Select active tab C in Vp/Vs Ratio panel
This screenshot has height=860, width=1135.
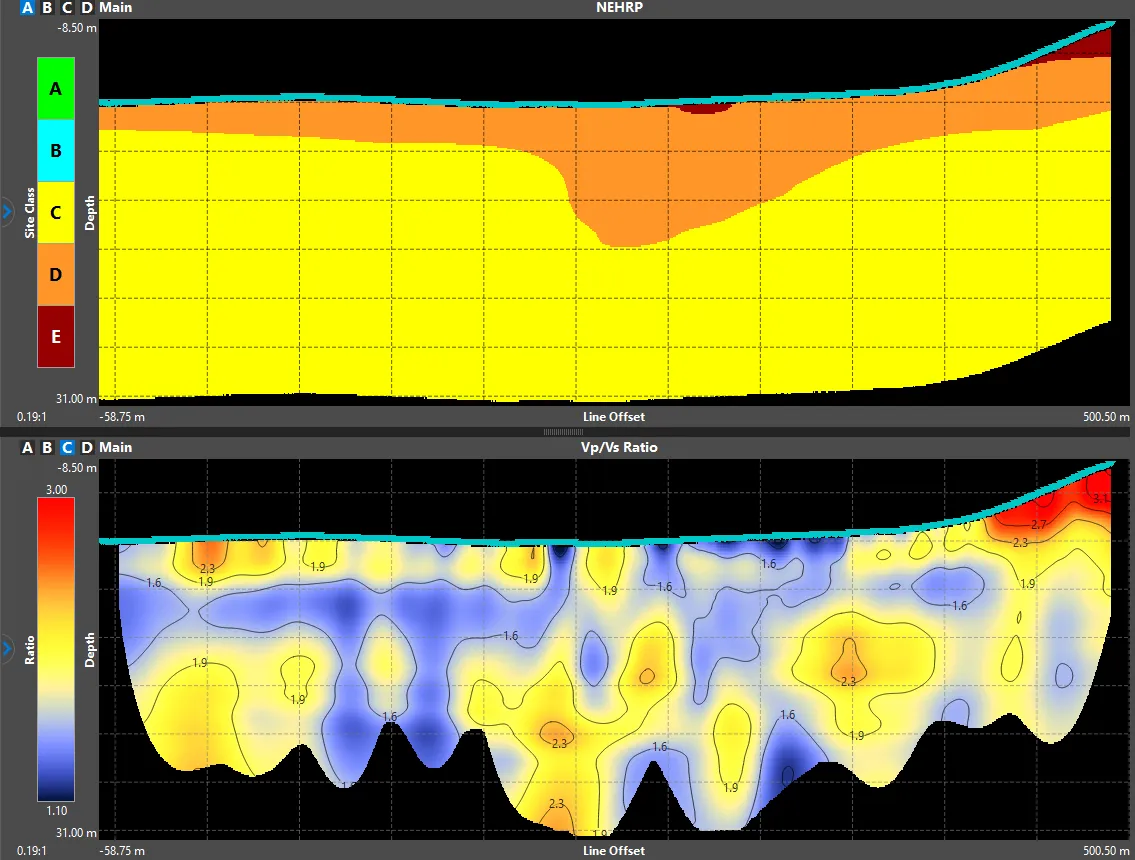pyautogui.click(x=67, y=447)
